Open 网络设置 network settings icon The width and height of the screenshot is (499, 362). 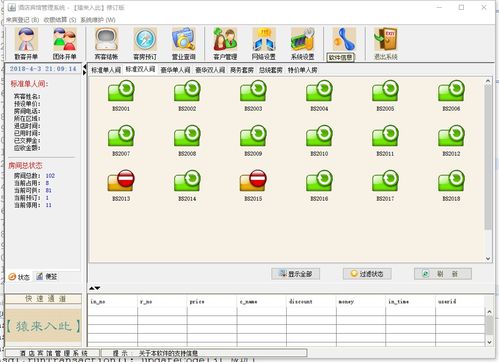click(264, 44)
